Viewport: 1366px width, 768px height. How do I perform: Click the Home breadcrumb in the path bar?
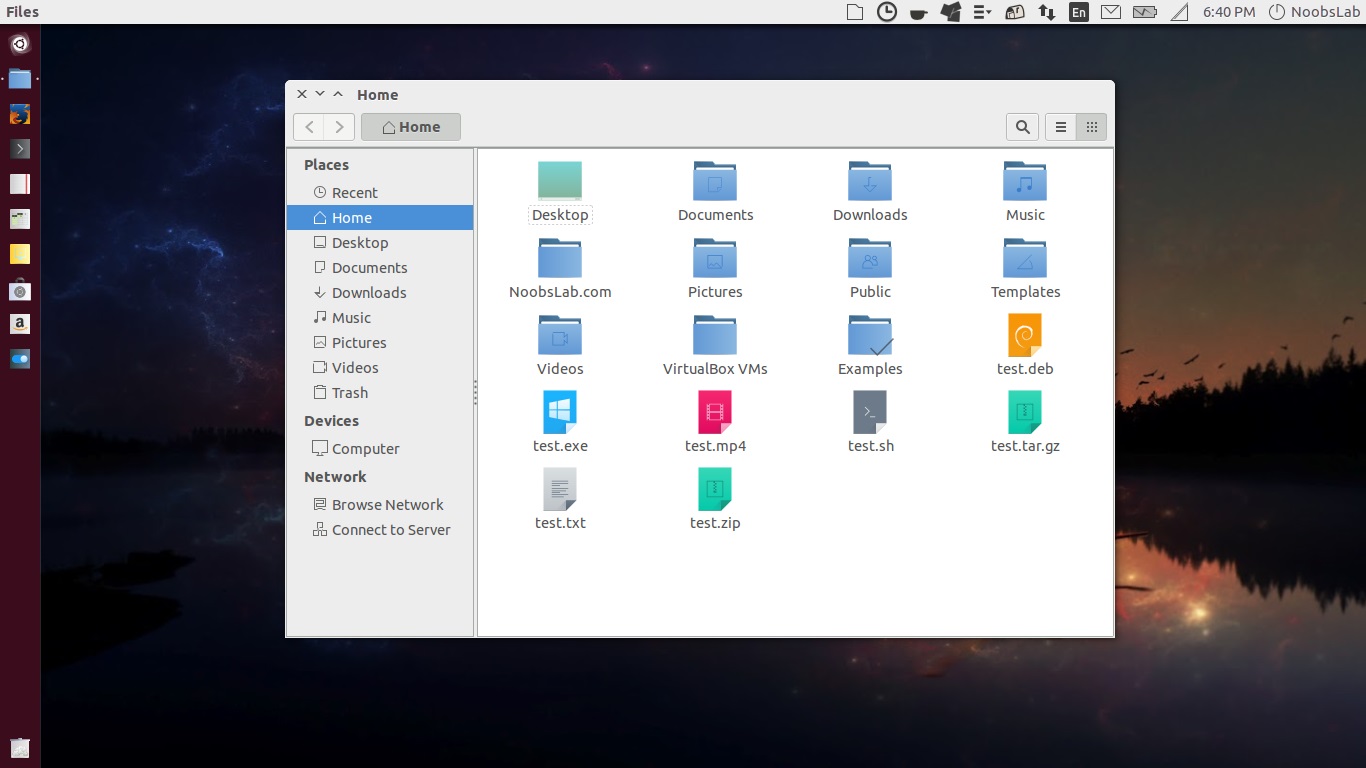(x=410, y=126)
